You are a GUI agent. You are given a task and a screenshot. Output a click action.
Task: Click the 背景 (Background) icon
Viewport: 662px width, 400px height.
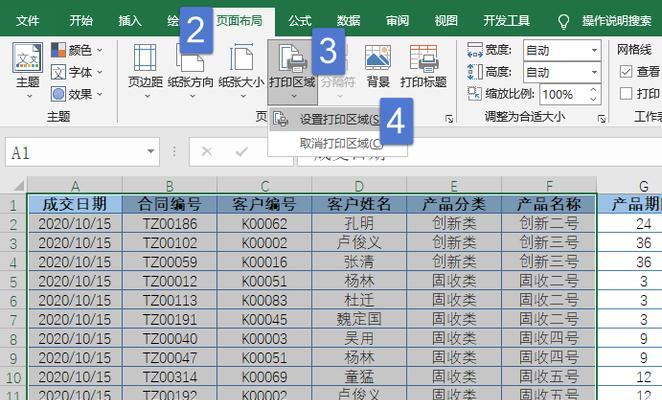pyautogui.click(x=378, y=66)
